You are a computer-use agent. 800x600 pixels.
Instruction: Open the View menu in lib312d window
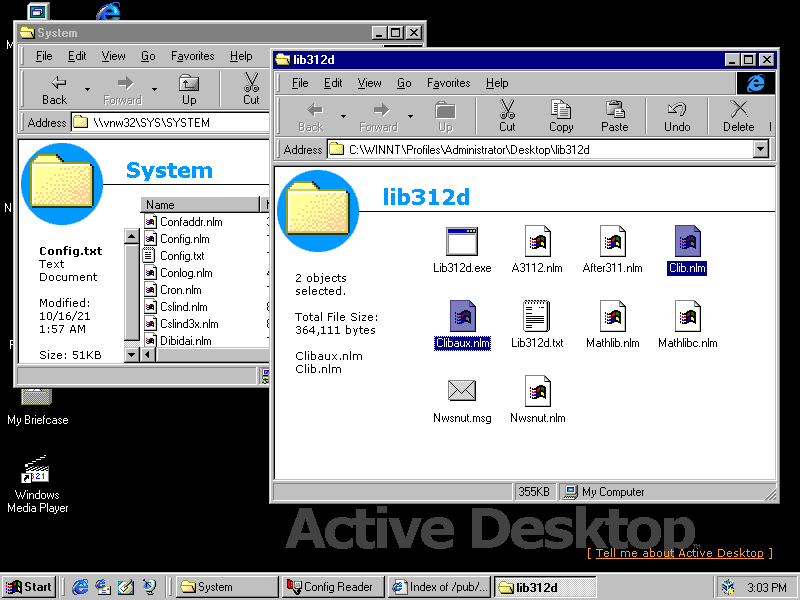pos(369,83)
